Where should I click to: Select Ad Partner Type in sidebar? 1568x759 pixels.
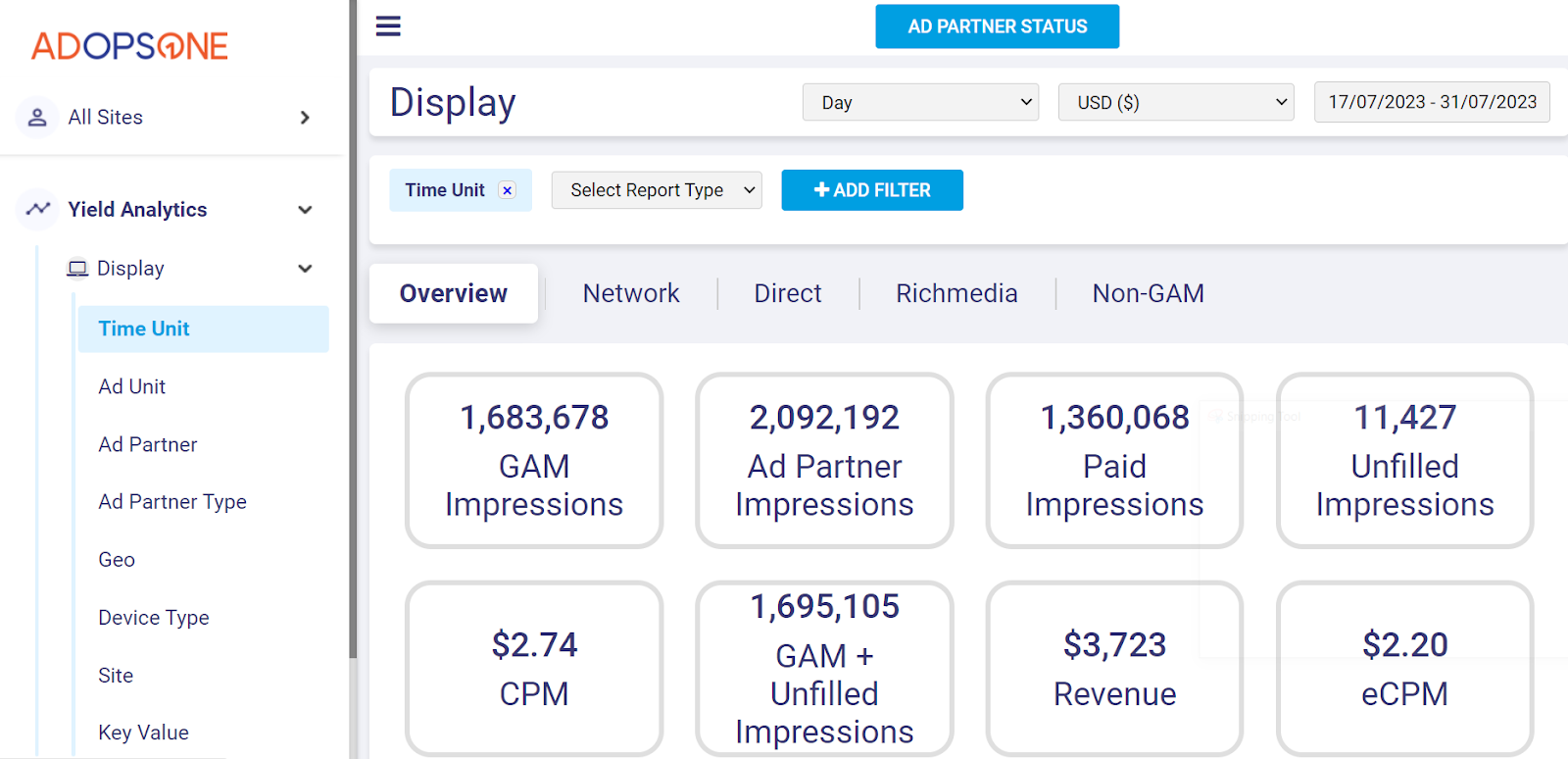click(x=172, y=502)
